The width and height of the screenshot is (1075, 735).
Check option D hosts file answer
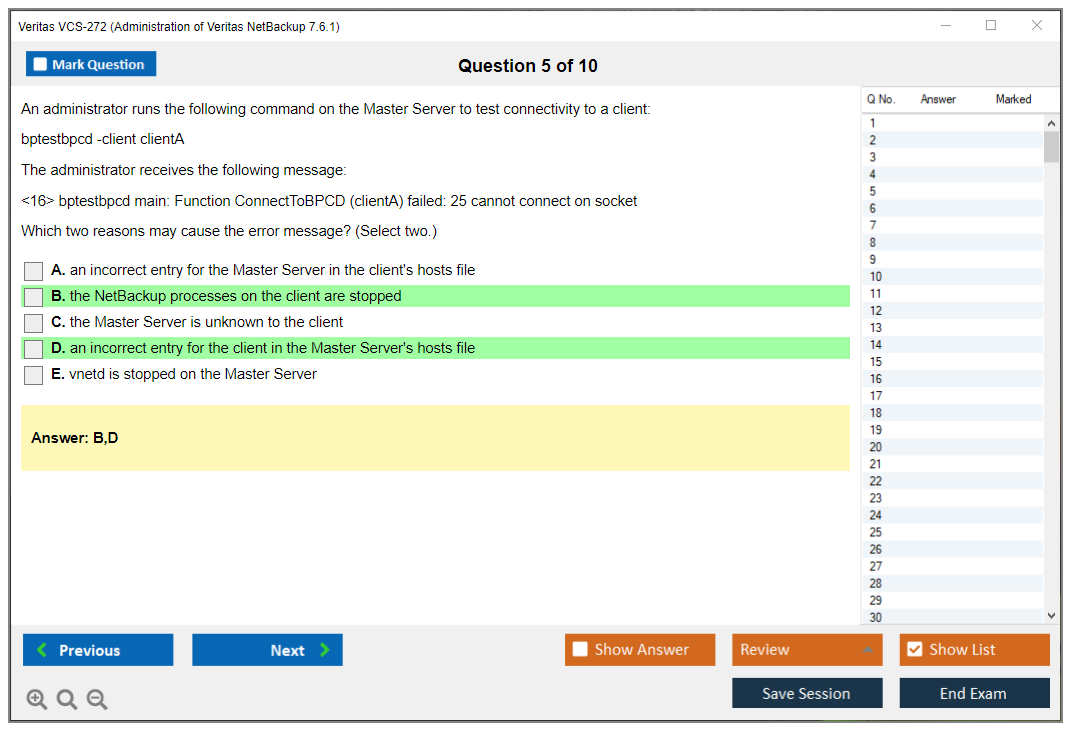(34, 349)
